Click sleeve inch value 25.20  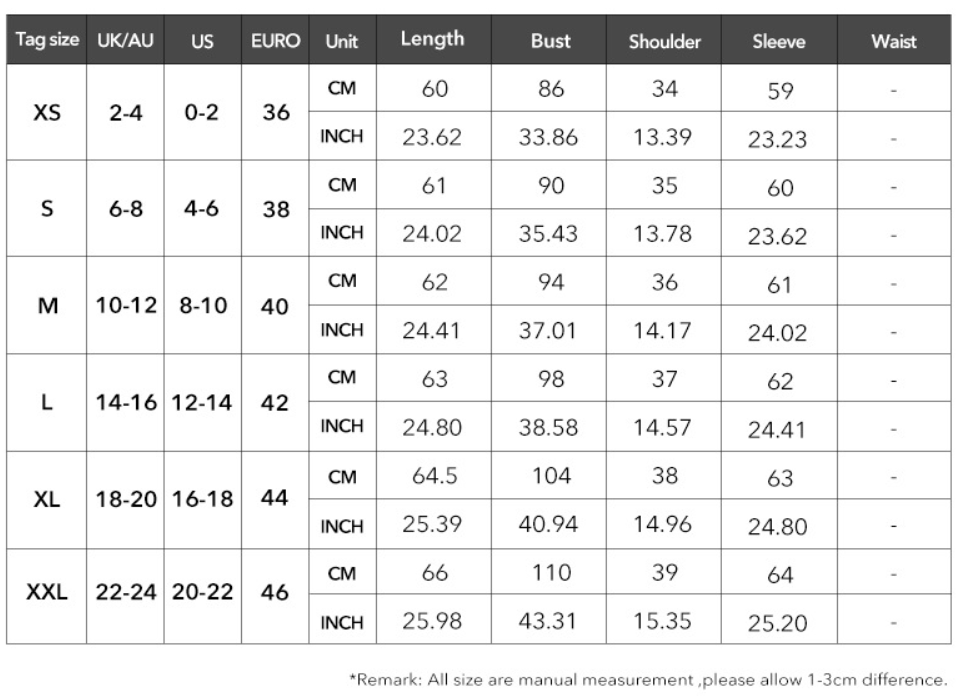pos(777,622)
